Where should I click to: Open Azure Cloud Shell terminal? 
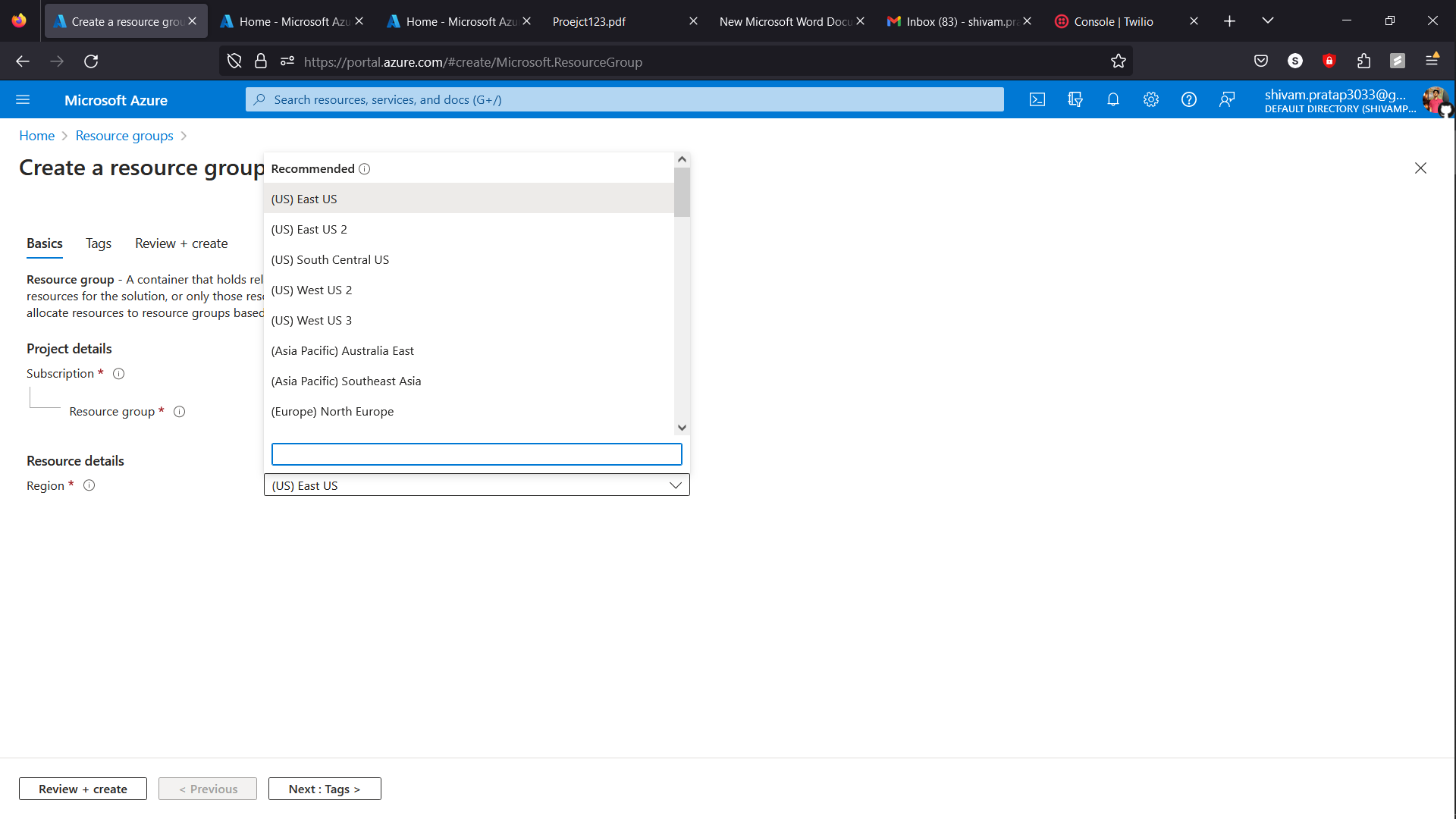pos(1037,99)
